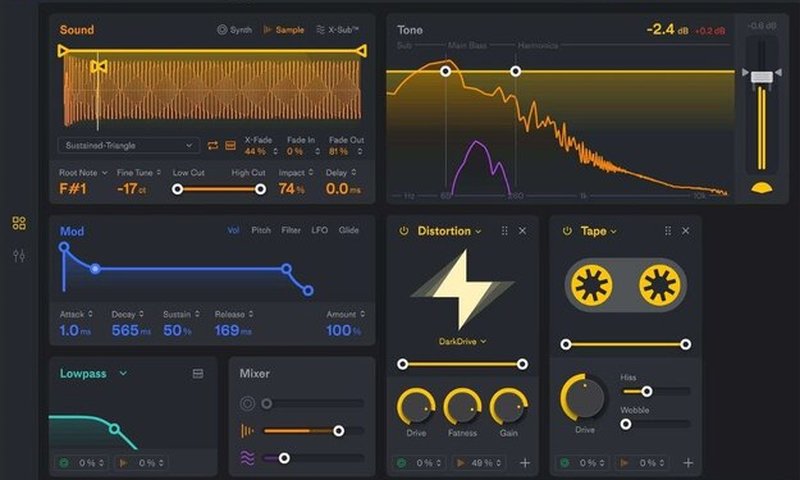The image size is (800, 480).
Task: Click the drag handle on Distortion module
Action: (x=500, y=231)
